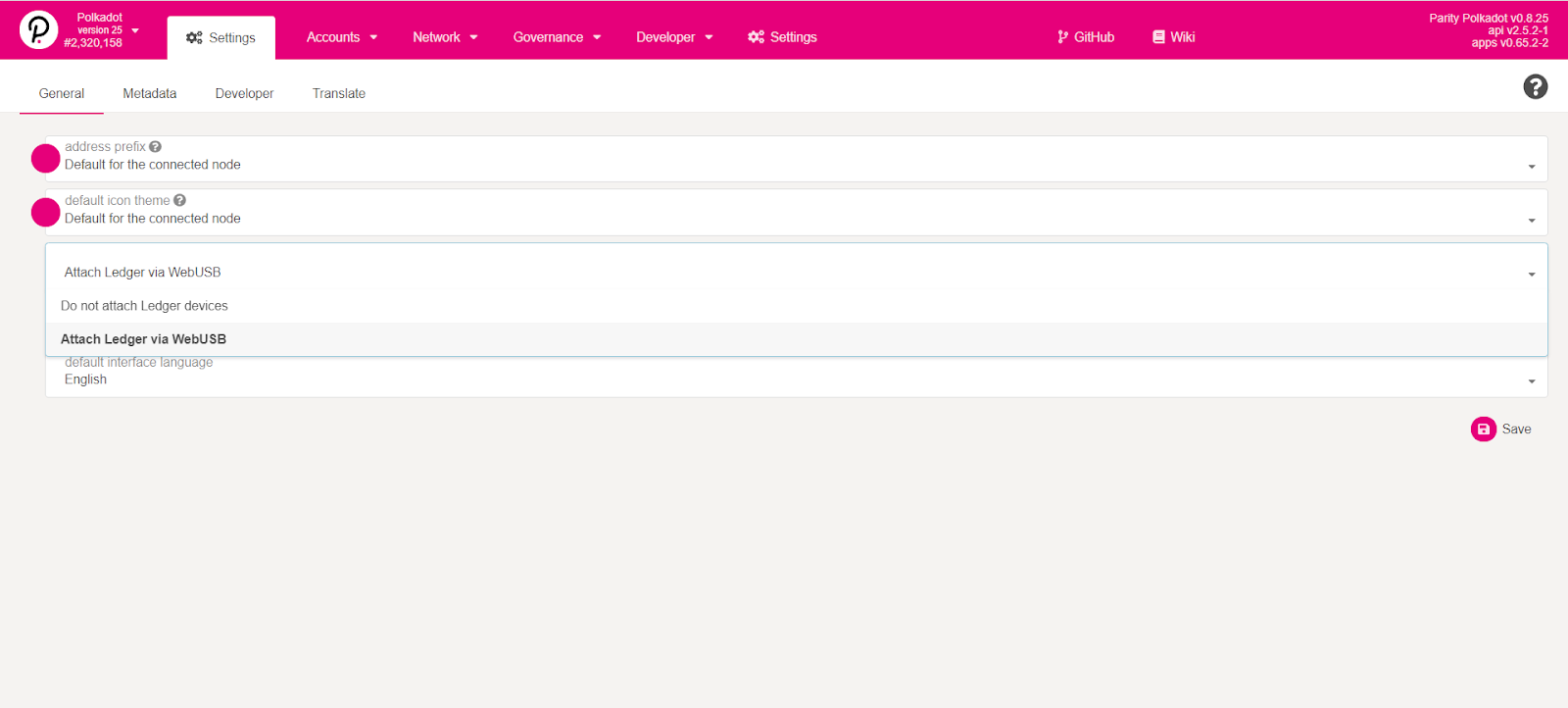The width and height of the screenshot is (1568, 708).
Task: Click the default icon theme help icon
Action: 179,201
